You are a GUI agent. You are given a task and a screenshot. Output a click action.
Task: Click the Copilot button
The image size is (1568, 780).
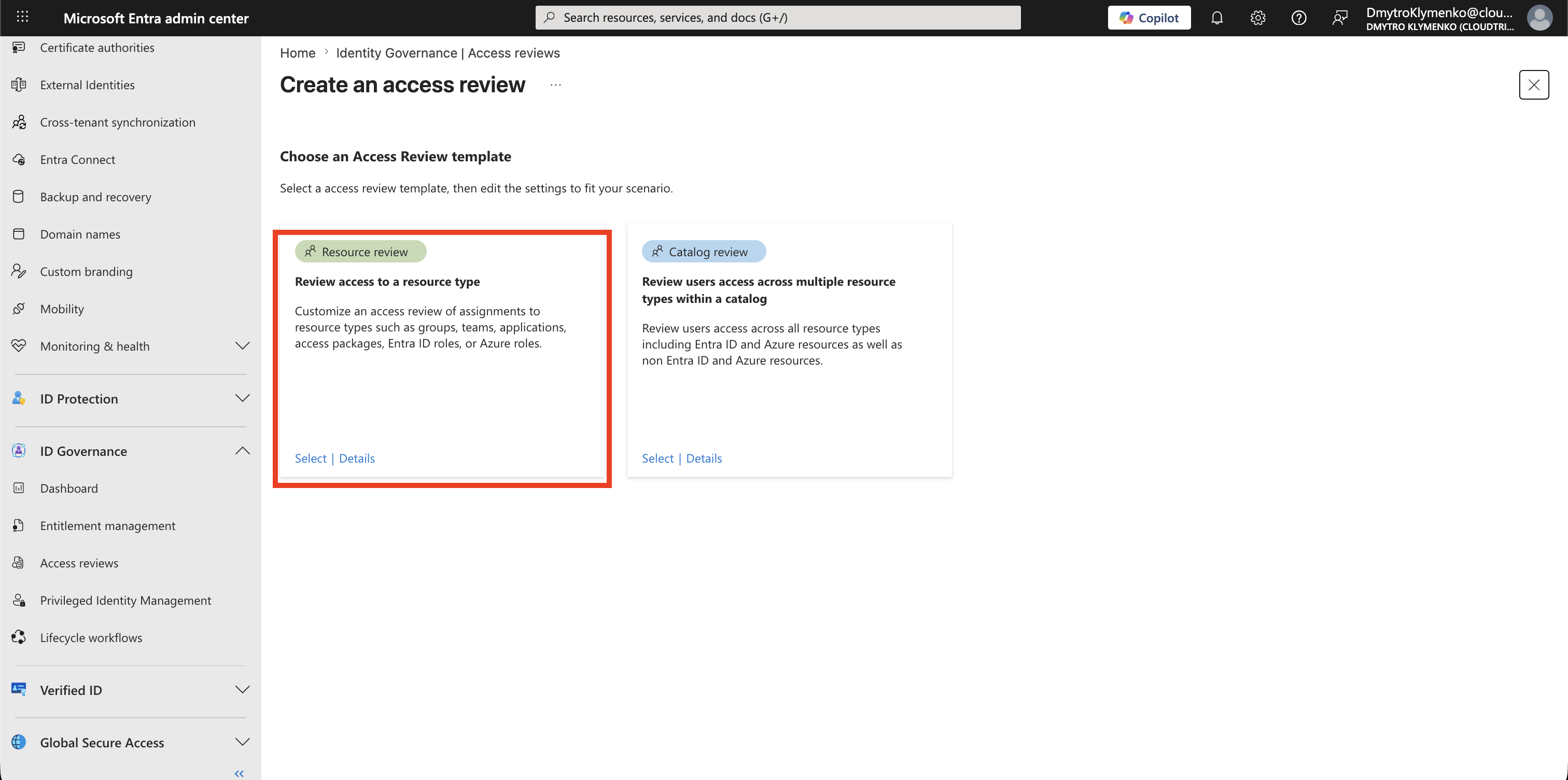[x=1149, y=18]
